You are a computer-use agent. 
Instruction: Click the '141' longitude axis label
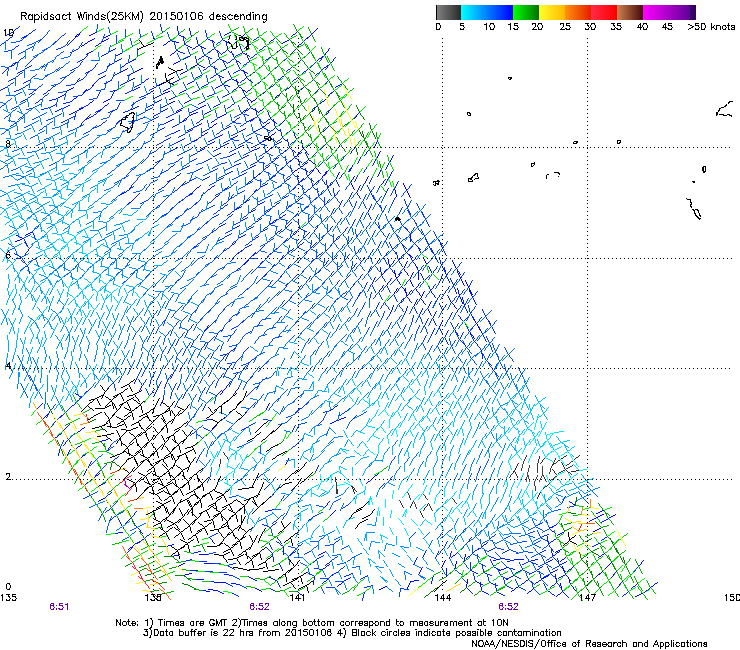pos(297,598)
